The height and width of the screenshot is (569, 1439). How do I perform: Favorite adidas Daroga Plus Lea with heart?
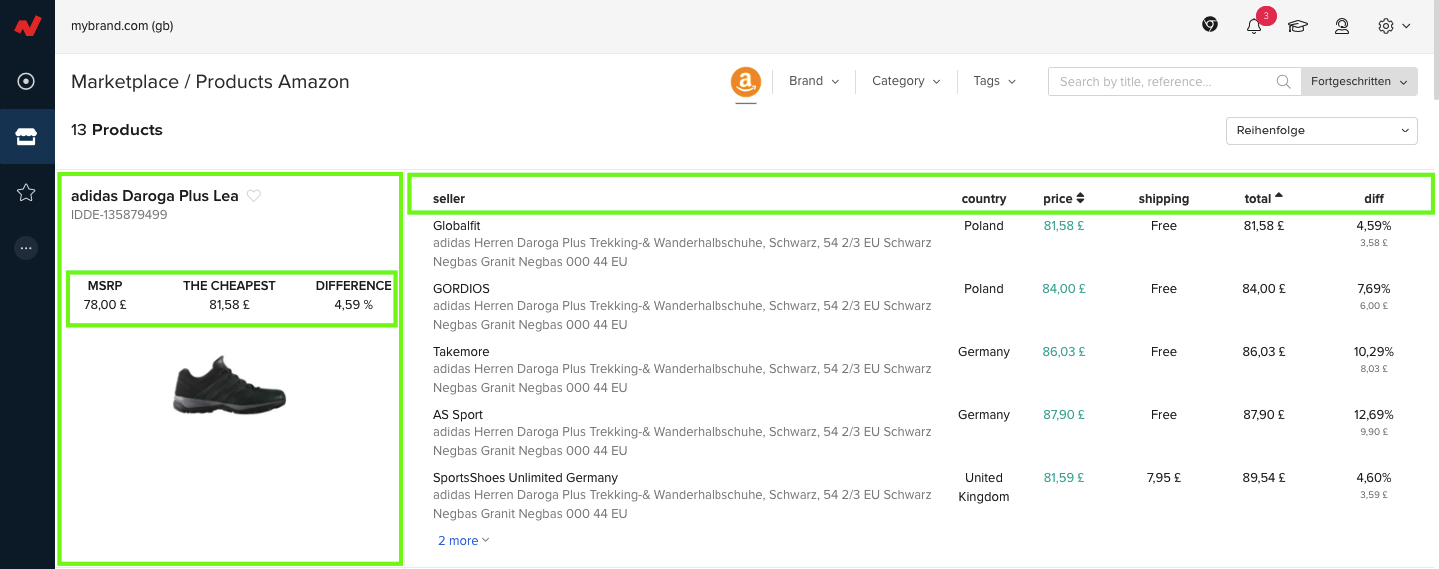(x=254, y=196)
